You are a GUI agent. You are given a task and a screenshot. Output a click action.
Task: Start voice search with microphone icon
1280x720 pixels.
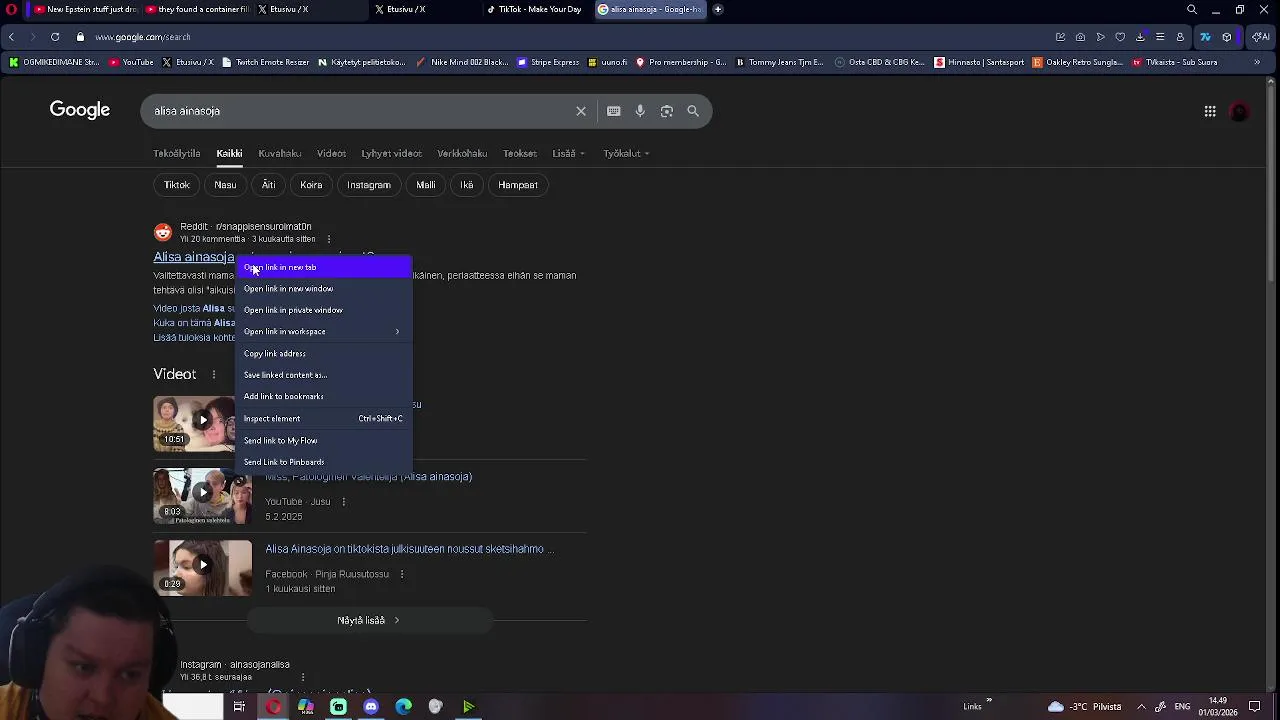(x=640, y=111)
